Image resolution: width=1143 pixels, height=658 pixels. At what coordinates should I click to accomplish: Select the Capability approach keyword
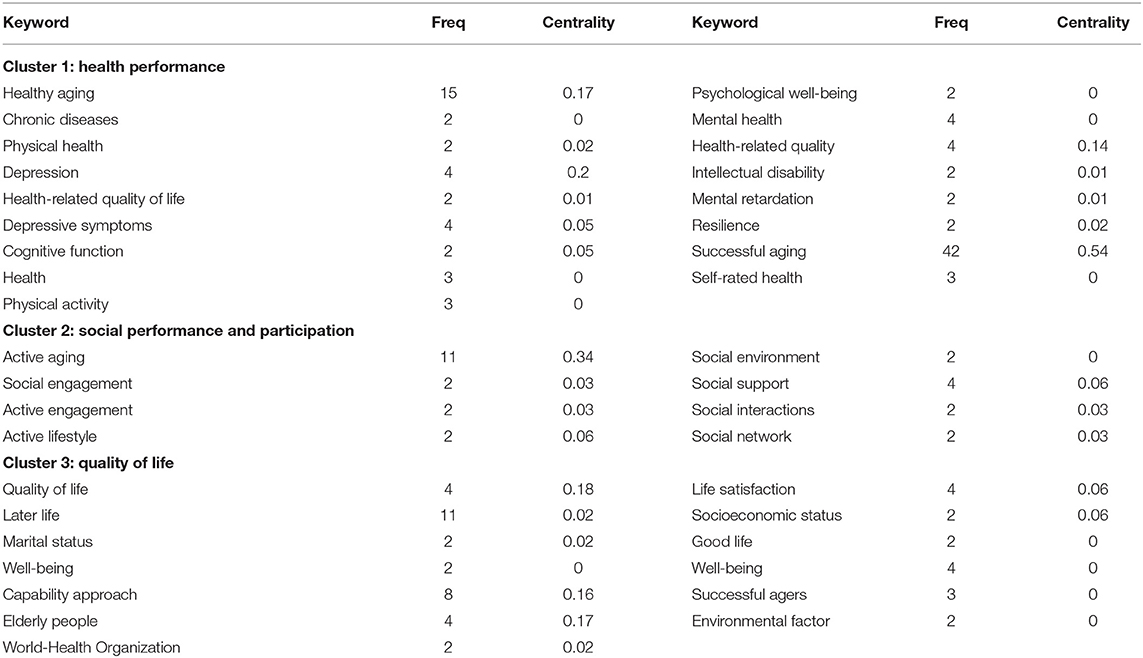(x=69, y=595)
